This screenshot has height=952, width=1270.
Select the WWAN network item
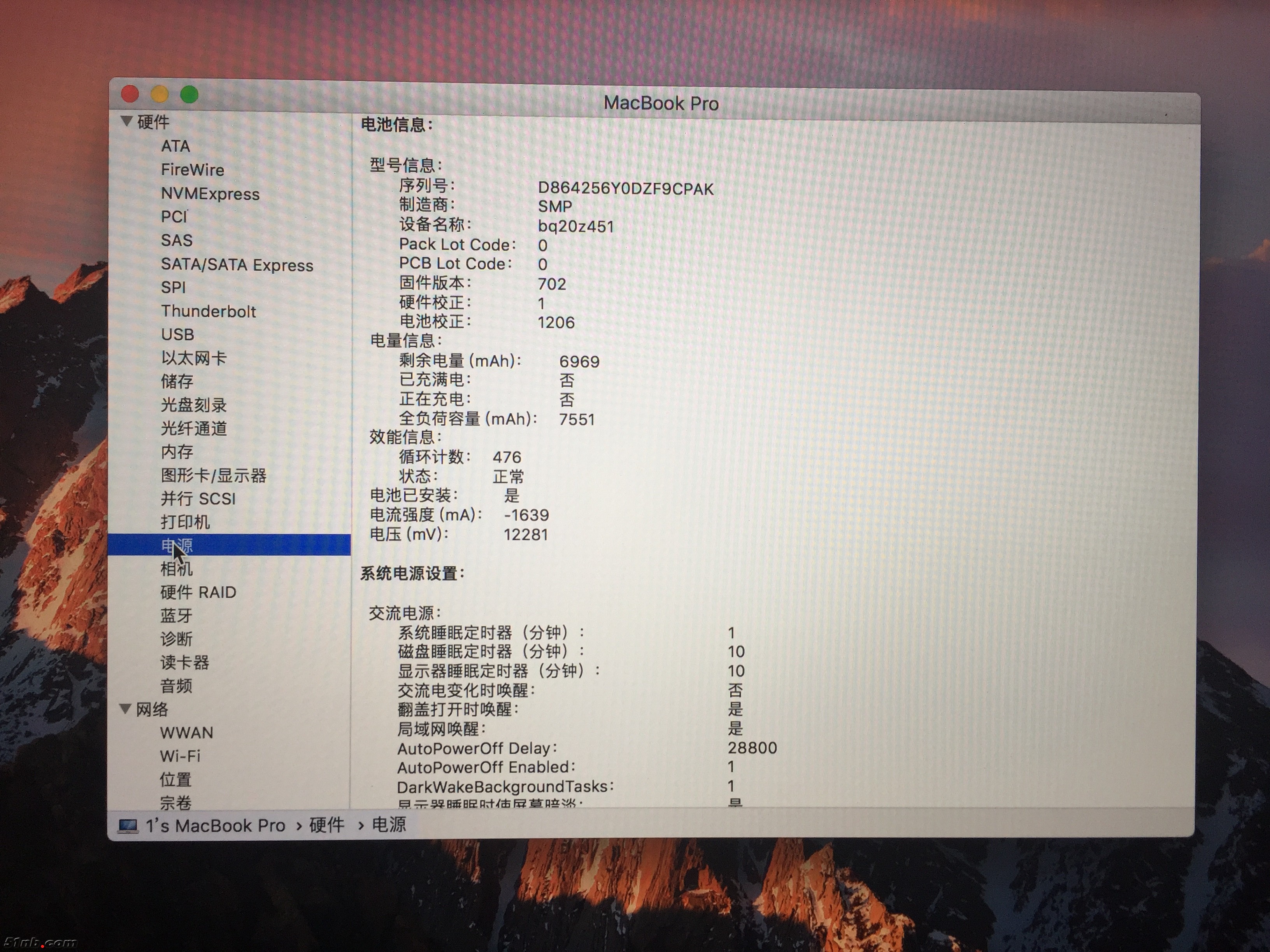pos(187,733)
